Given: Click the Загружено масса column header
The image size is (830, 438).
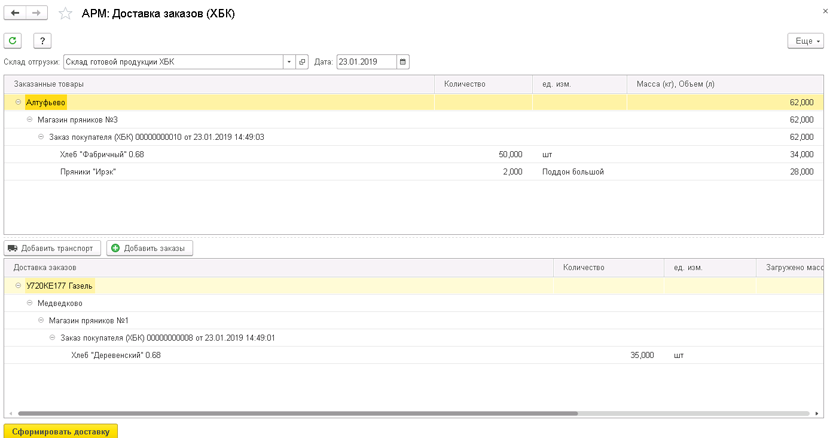Looking at the screenshot, I should [790, 267].
